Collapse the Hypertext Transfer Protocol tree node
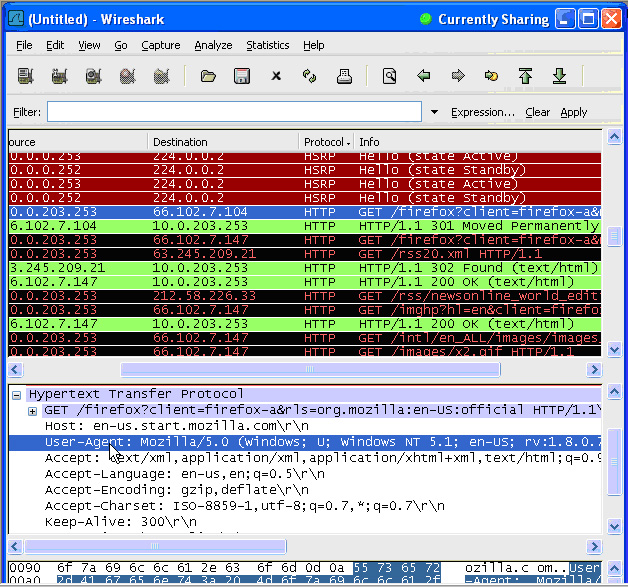The height and width of the screenshot is (587, 628). [x=16, y=395]
